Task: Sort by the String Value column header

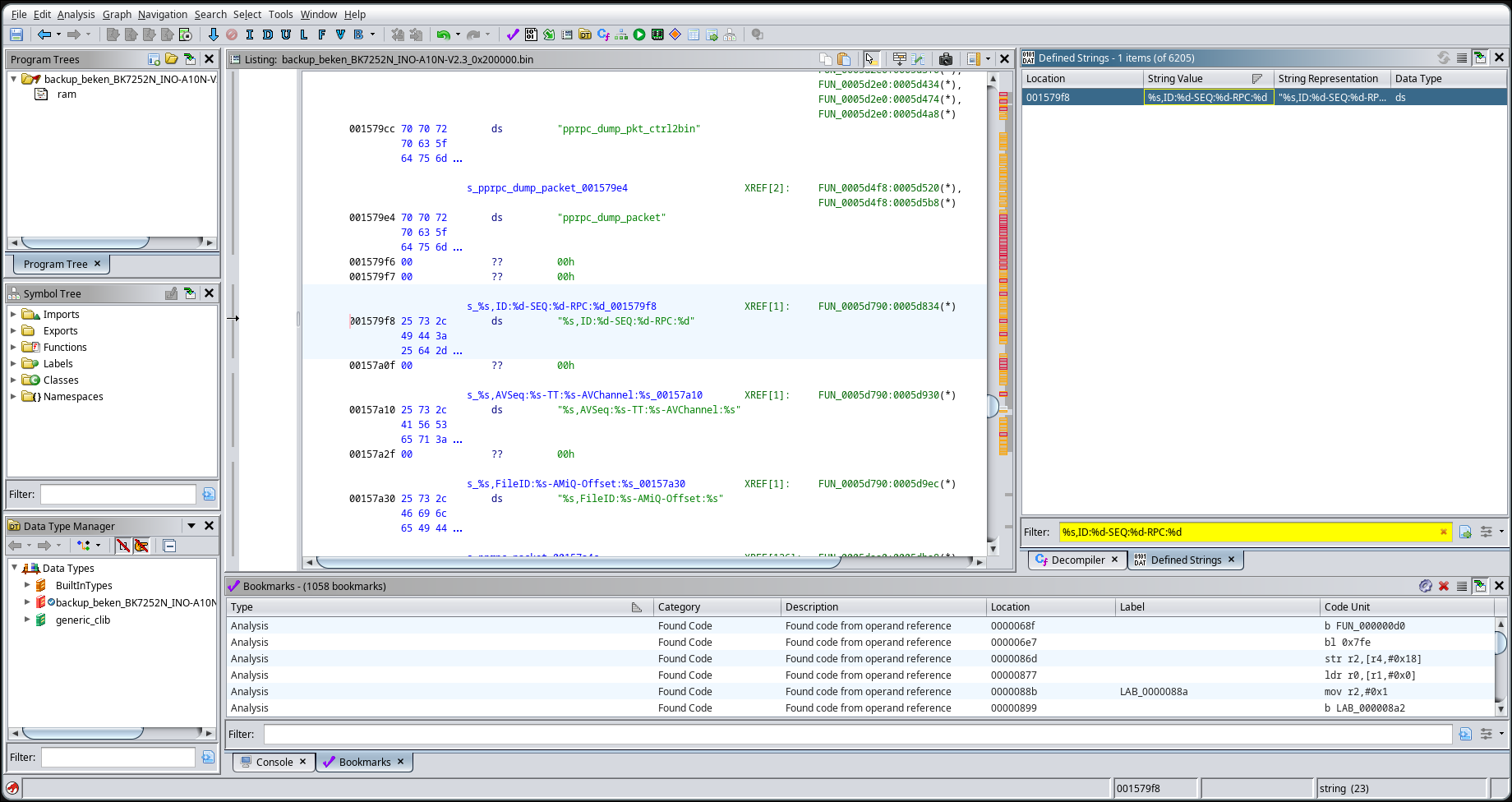Action: click(x=1175, y=78)
